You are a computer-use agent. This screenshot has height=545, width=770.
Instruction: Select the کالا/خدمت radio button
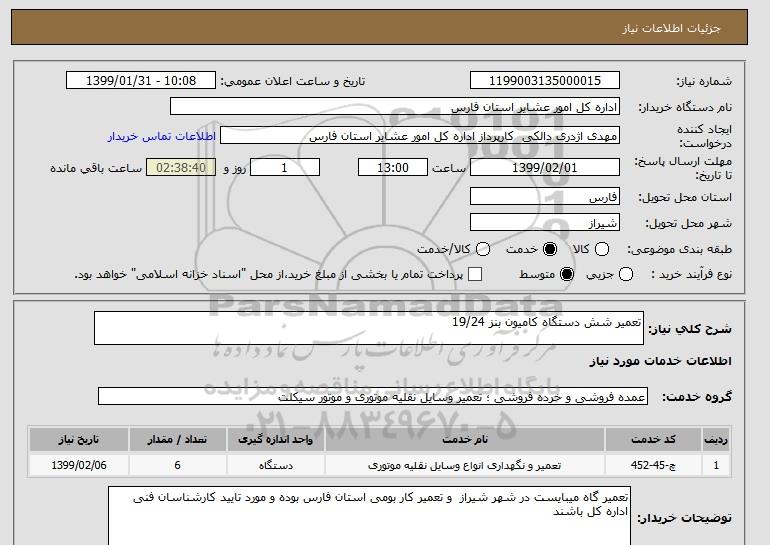tap(483, 249)
